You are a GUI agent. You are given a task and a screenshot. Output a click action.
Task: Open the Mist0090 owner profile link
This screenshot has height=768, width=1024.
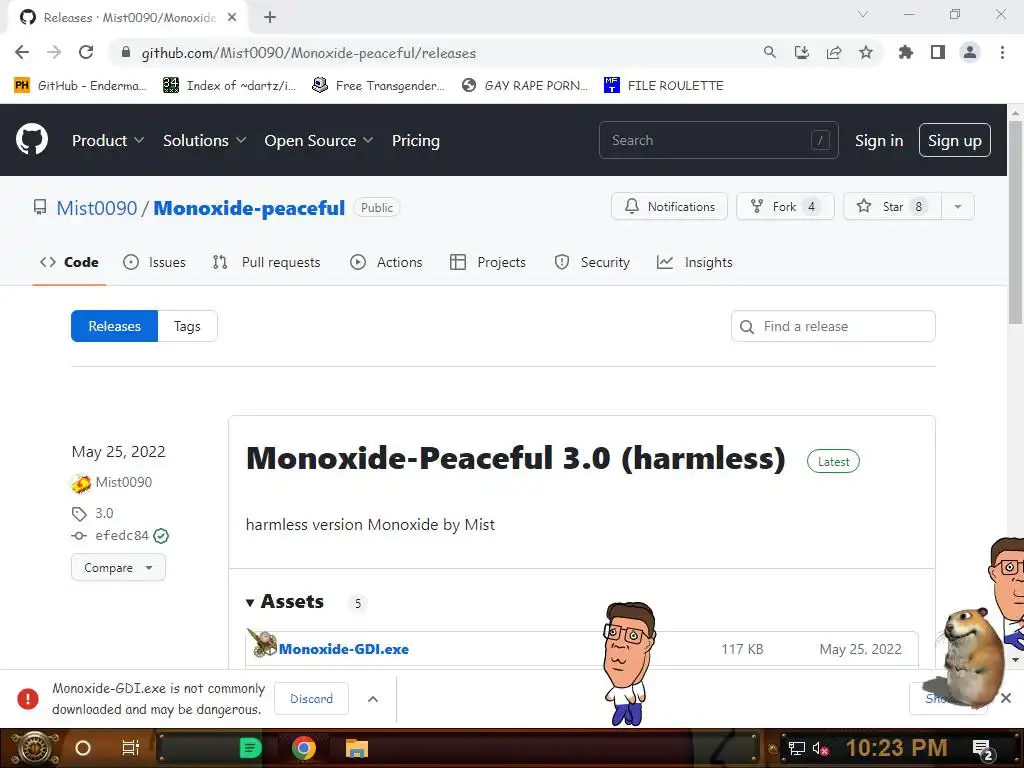[97, 208]
